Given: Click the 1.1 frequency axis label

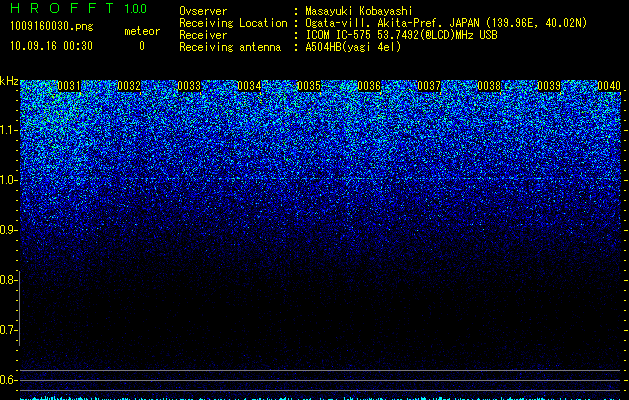Looking at the screenshot, I should [9, 130].
